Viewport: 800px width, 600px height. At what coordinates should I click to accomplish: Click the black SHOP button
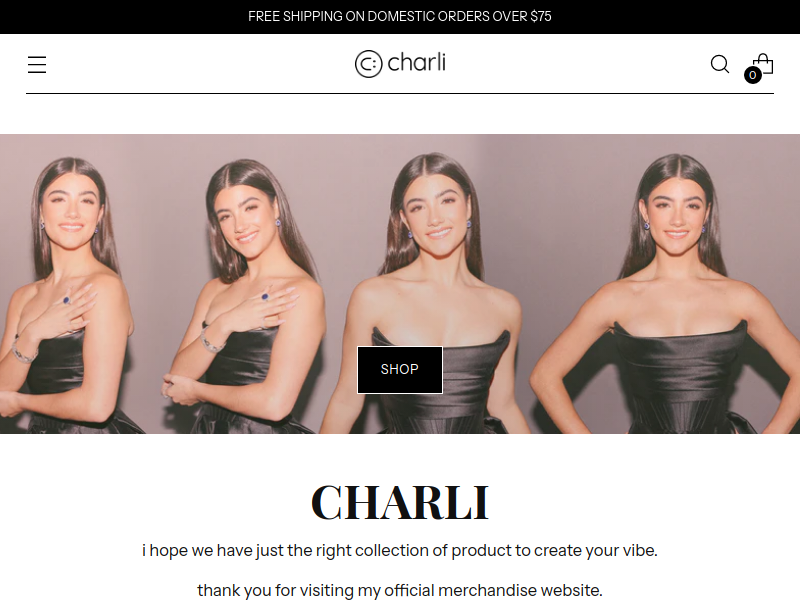[399, 369]
